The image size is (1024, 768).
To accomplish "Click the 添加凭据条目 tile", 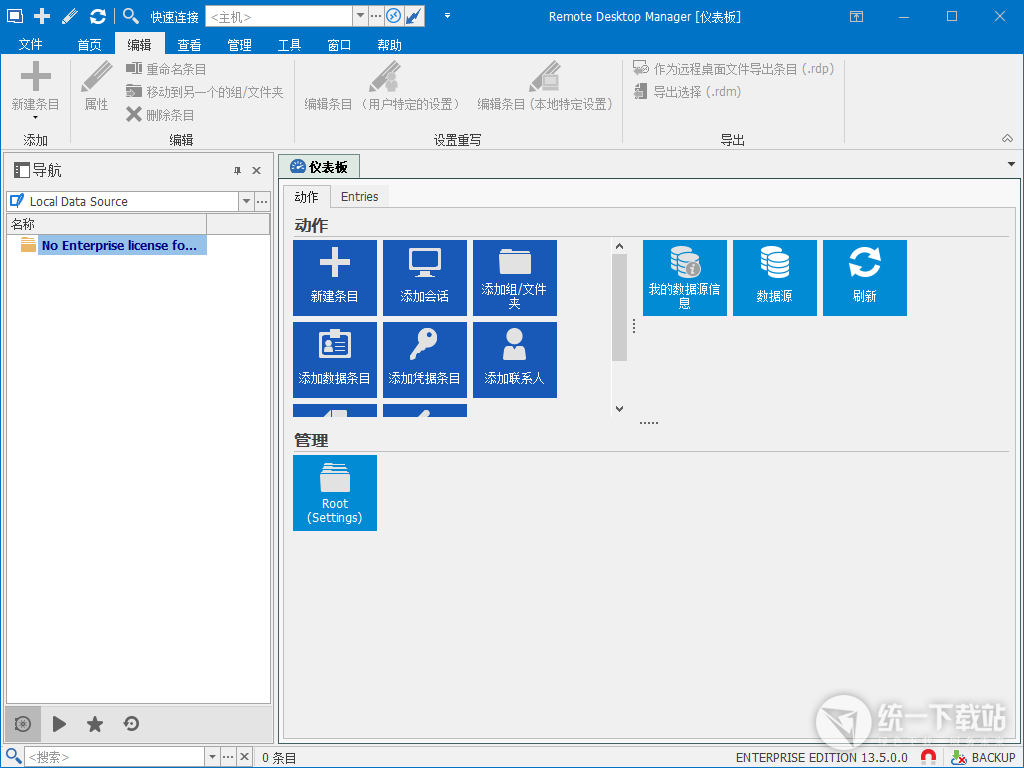I will pos(425,360).
